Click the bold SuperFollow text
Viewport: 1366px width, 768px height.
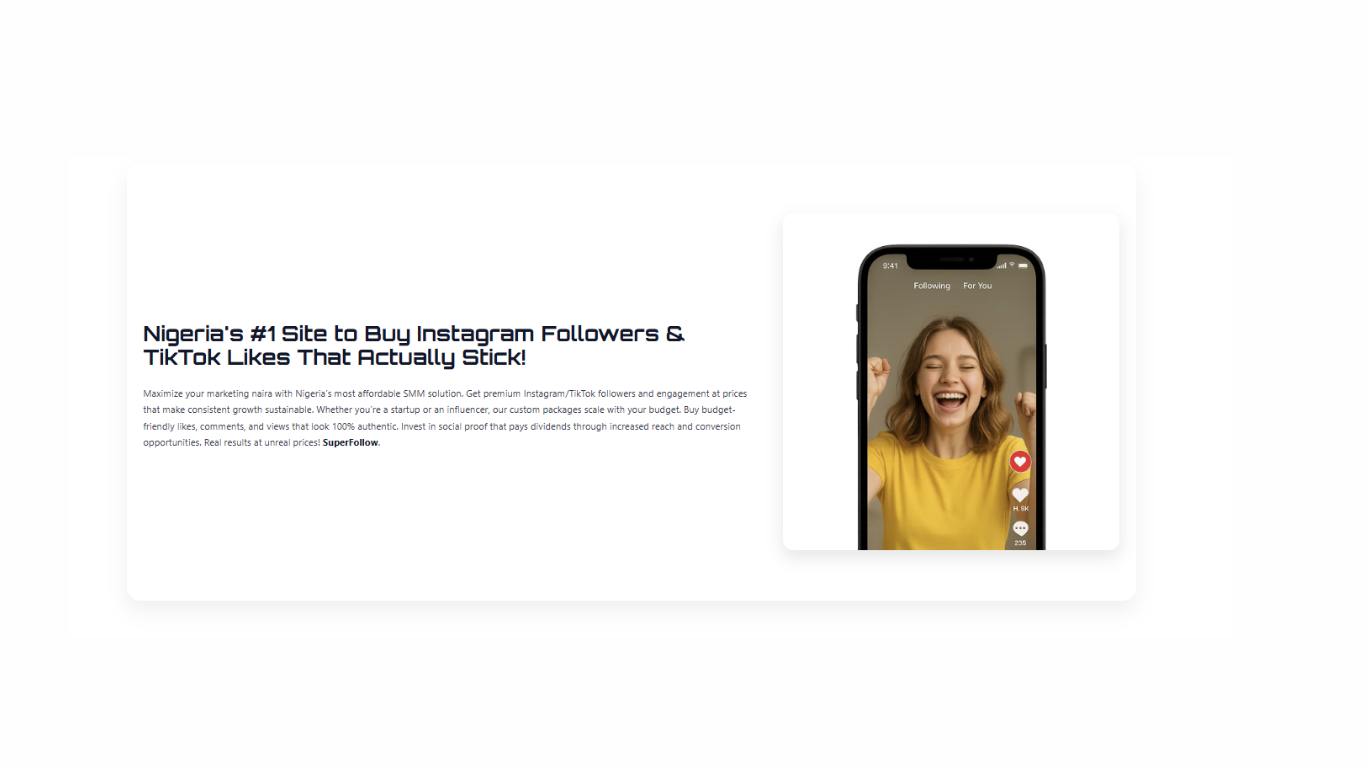pos(351,443)
